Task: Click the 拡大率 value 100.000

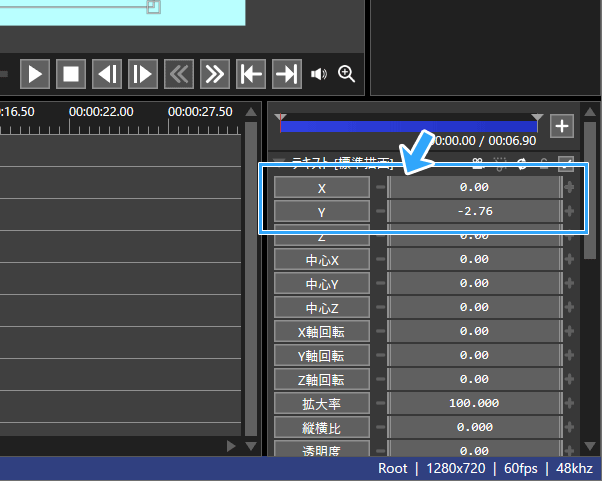Action: click(x=475, y=403)
